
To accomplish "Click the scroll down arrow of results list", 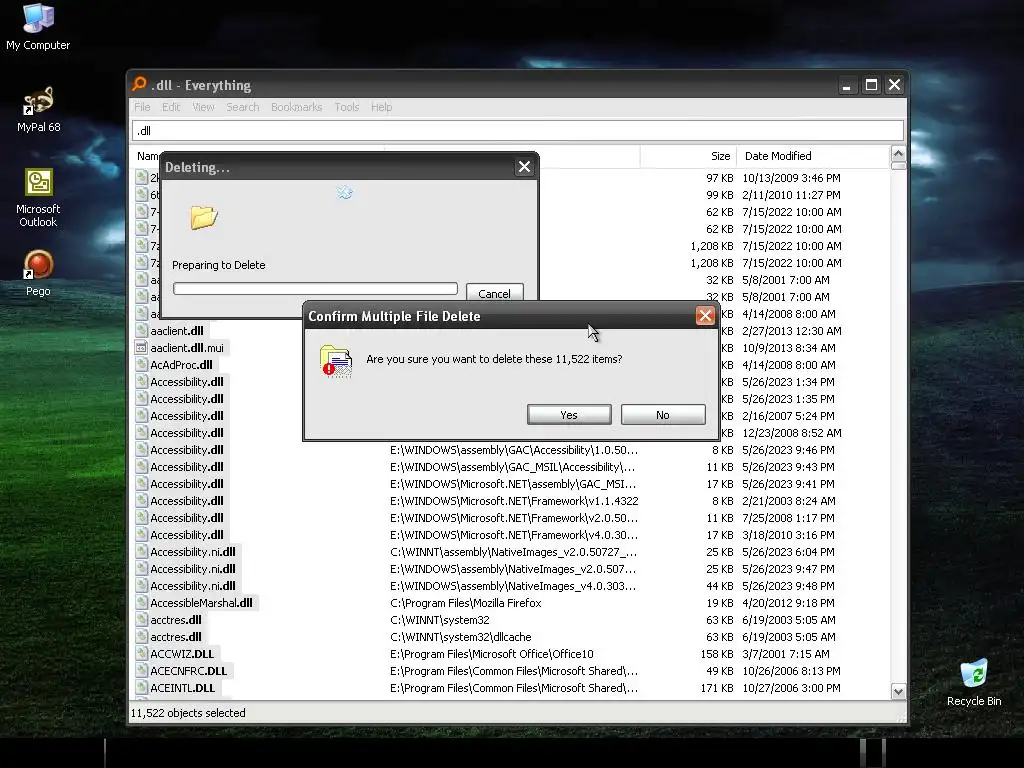I will 898,692.
